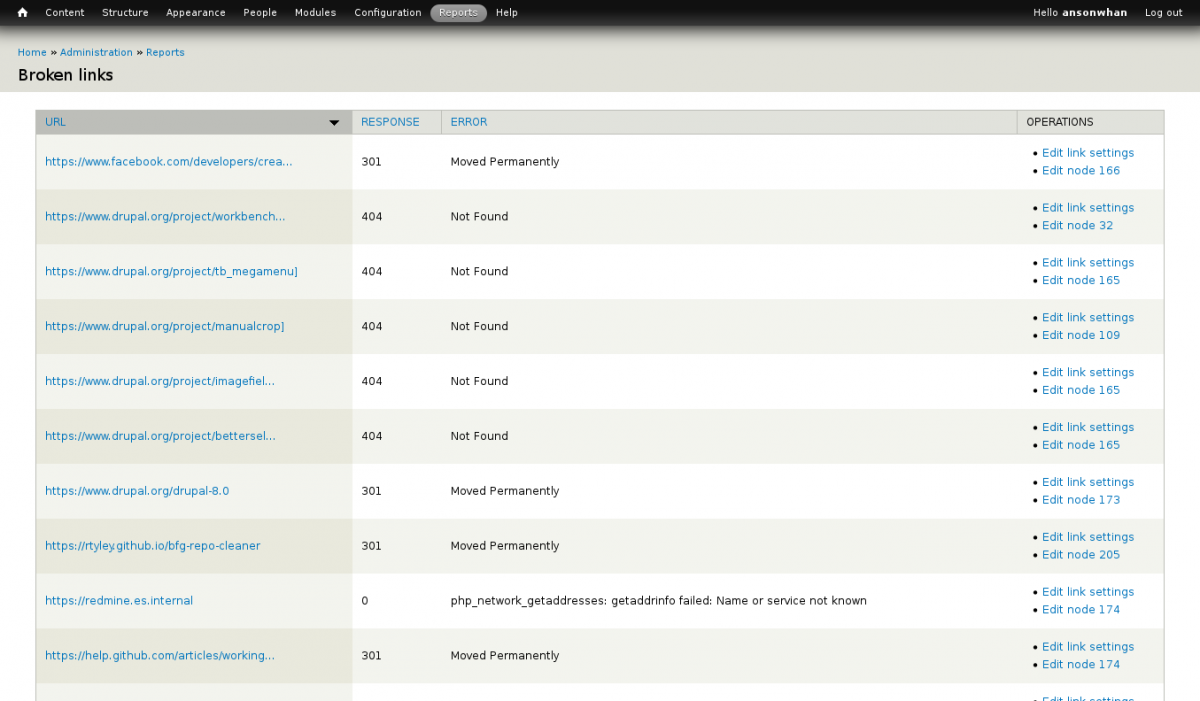
Task: Open the bettersel... project link
Action: point(160,437)
